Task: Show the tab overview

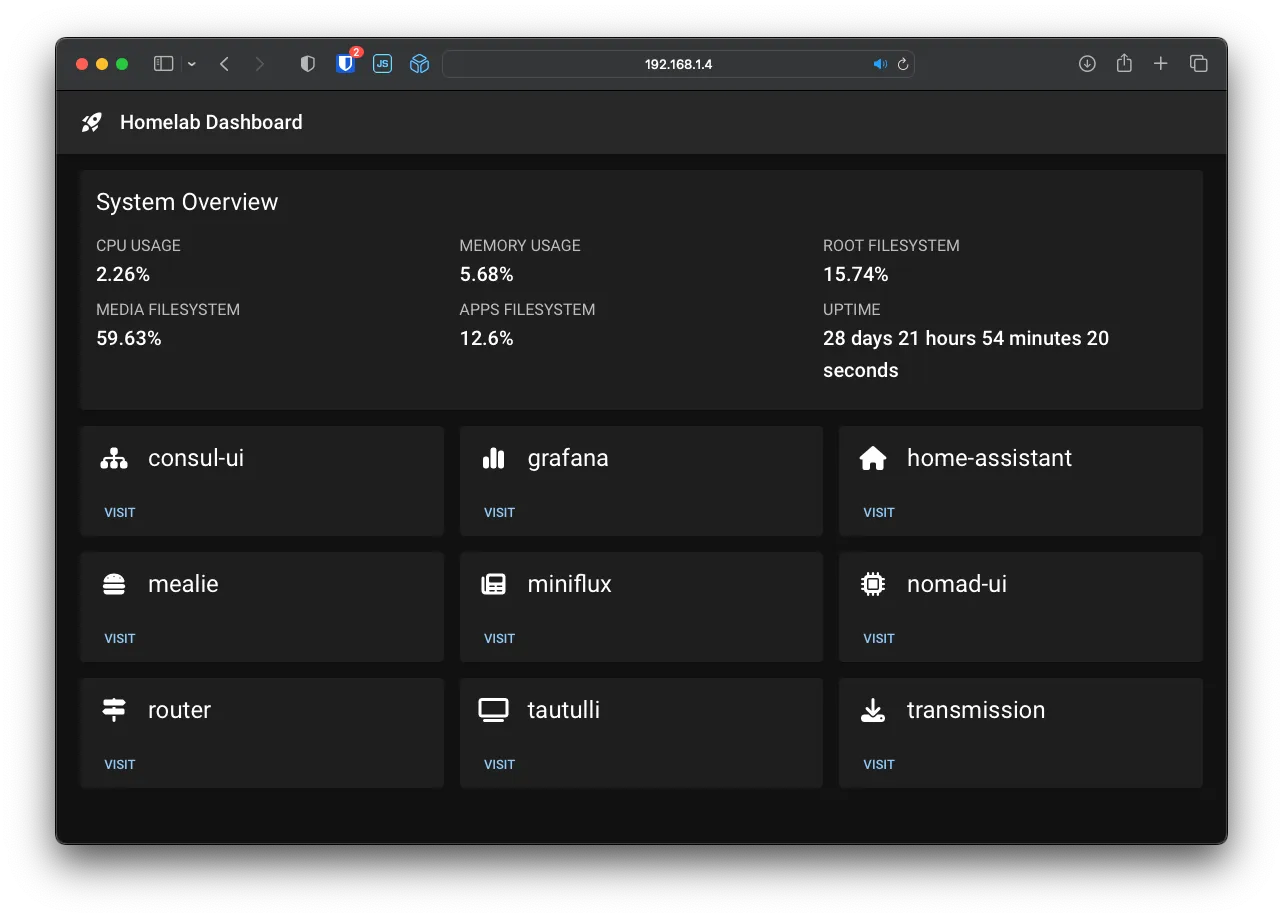Action: coord(1199,64)
